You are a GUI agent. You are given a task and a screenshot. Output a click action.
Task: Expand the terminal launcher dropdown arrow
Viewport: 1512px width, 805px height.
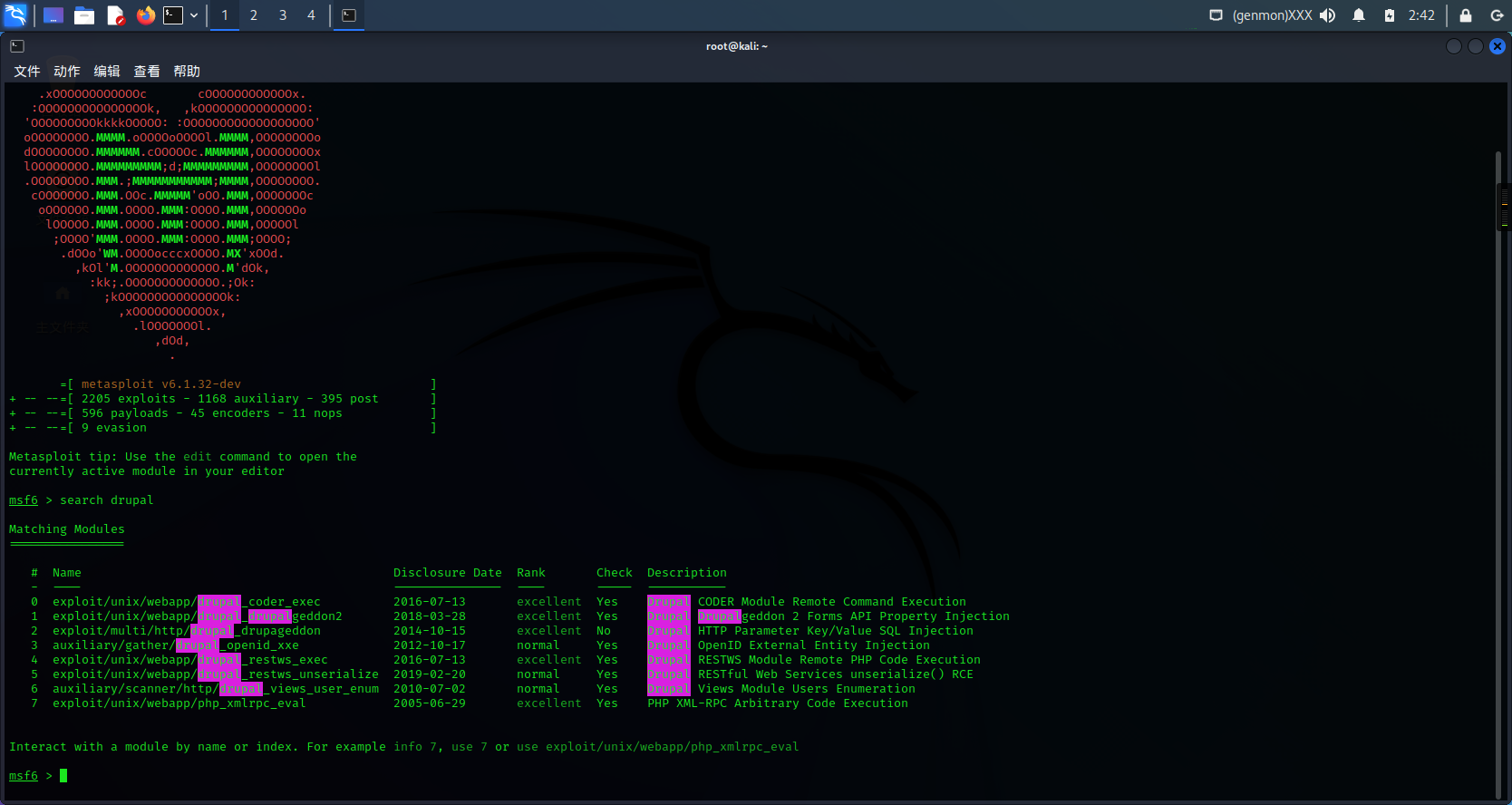pos(194,15)
